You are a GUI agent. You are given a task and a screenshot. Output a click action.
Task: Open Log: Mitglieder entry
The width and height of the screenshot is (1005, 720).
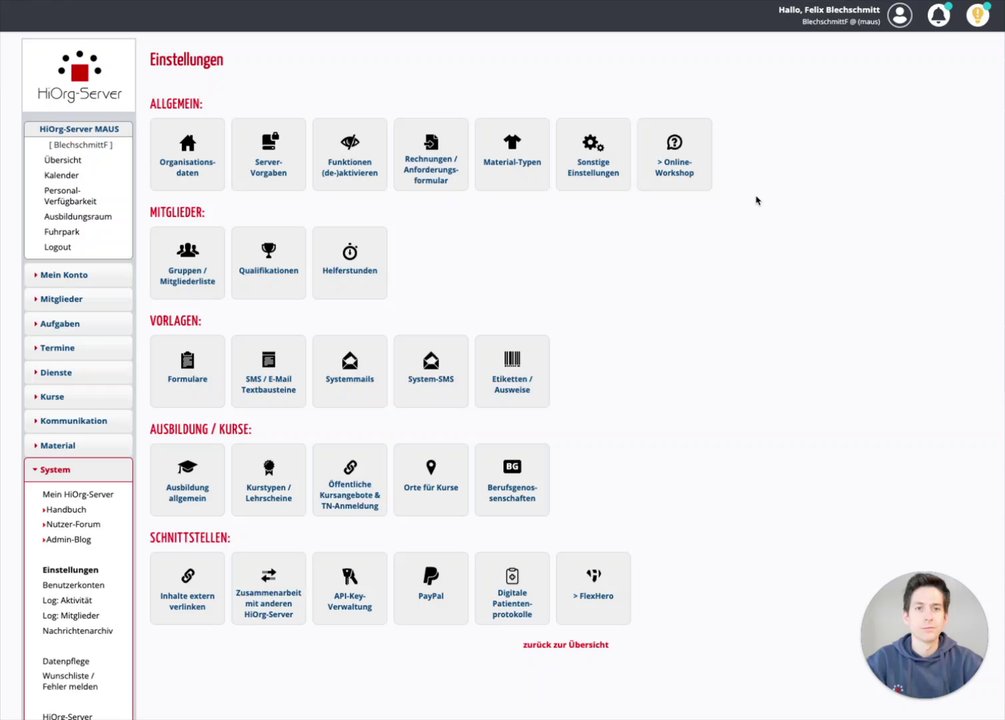click(71, 616)
